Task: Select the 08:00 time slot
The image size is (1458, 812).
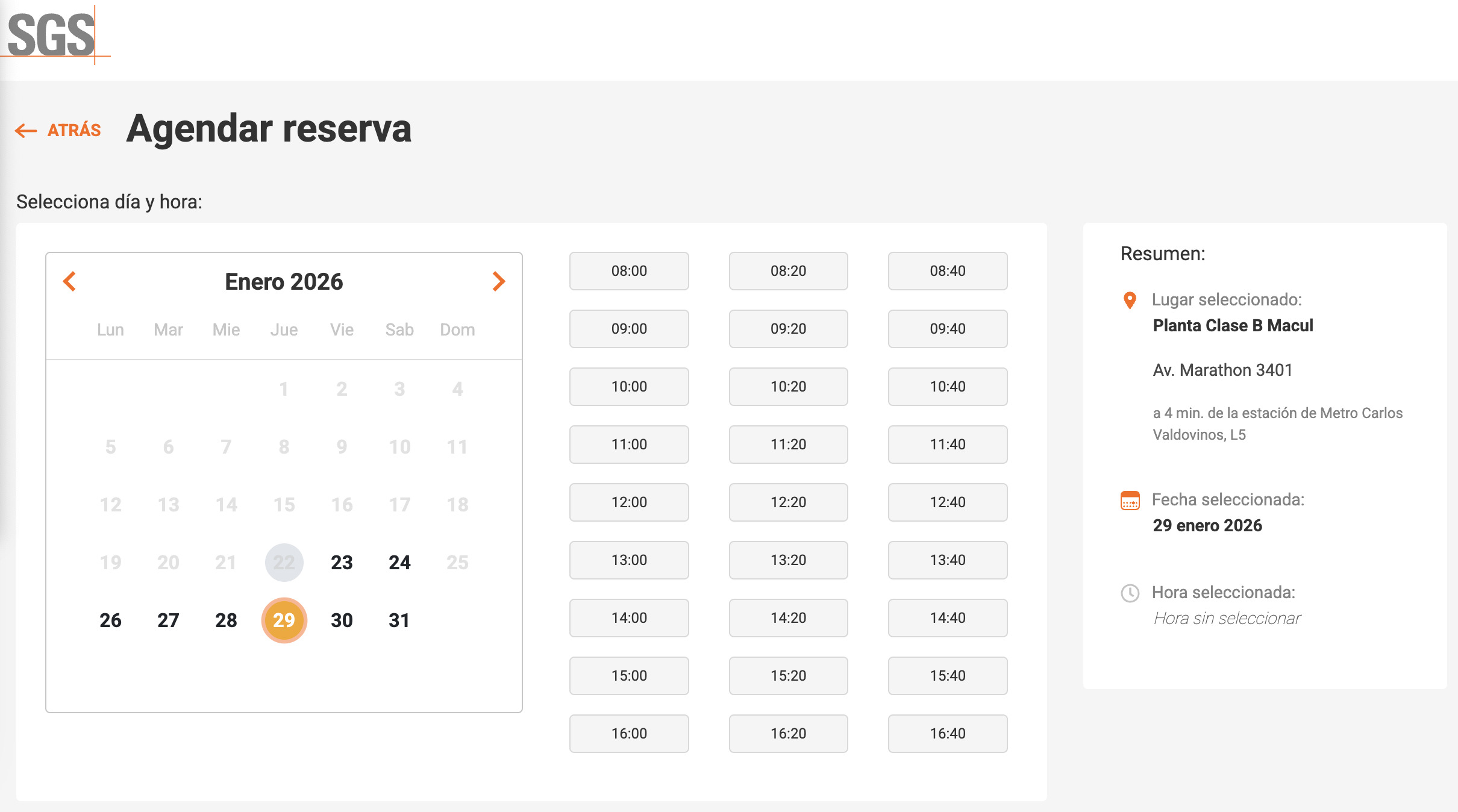Action: point(628,271)
